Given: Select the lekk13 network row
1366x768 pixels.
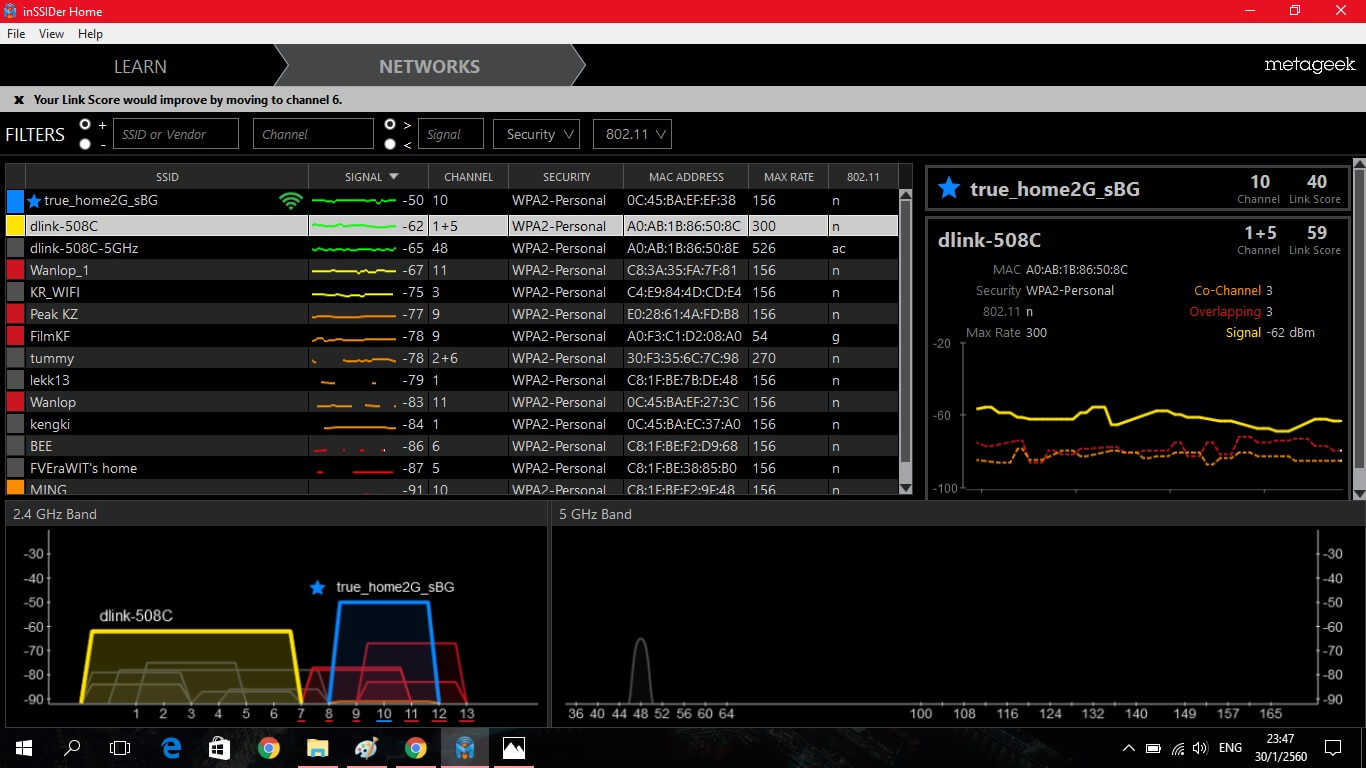Looking at the screenshot, I should tap(452, 380).
